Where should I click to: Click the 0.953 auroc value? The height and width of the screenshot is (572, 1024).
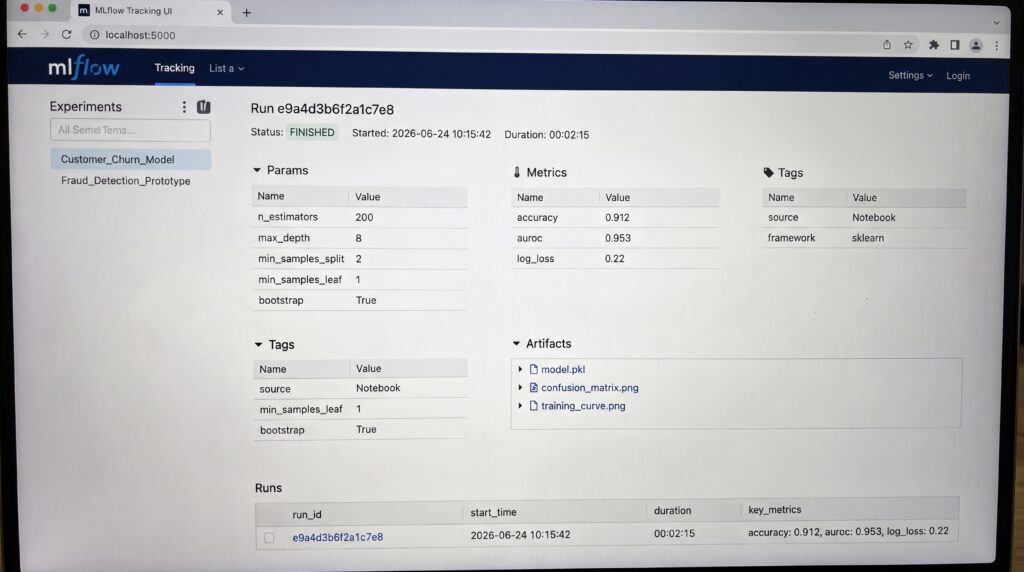point(617,238)
